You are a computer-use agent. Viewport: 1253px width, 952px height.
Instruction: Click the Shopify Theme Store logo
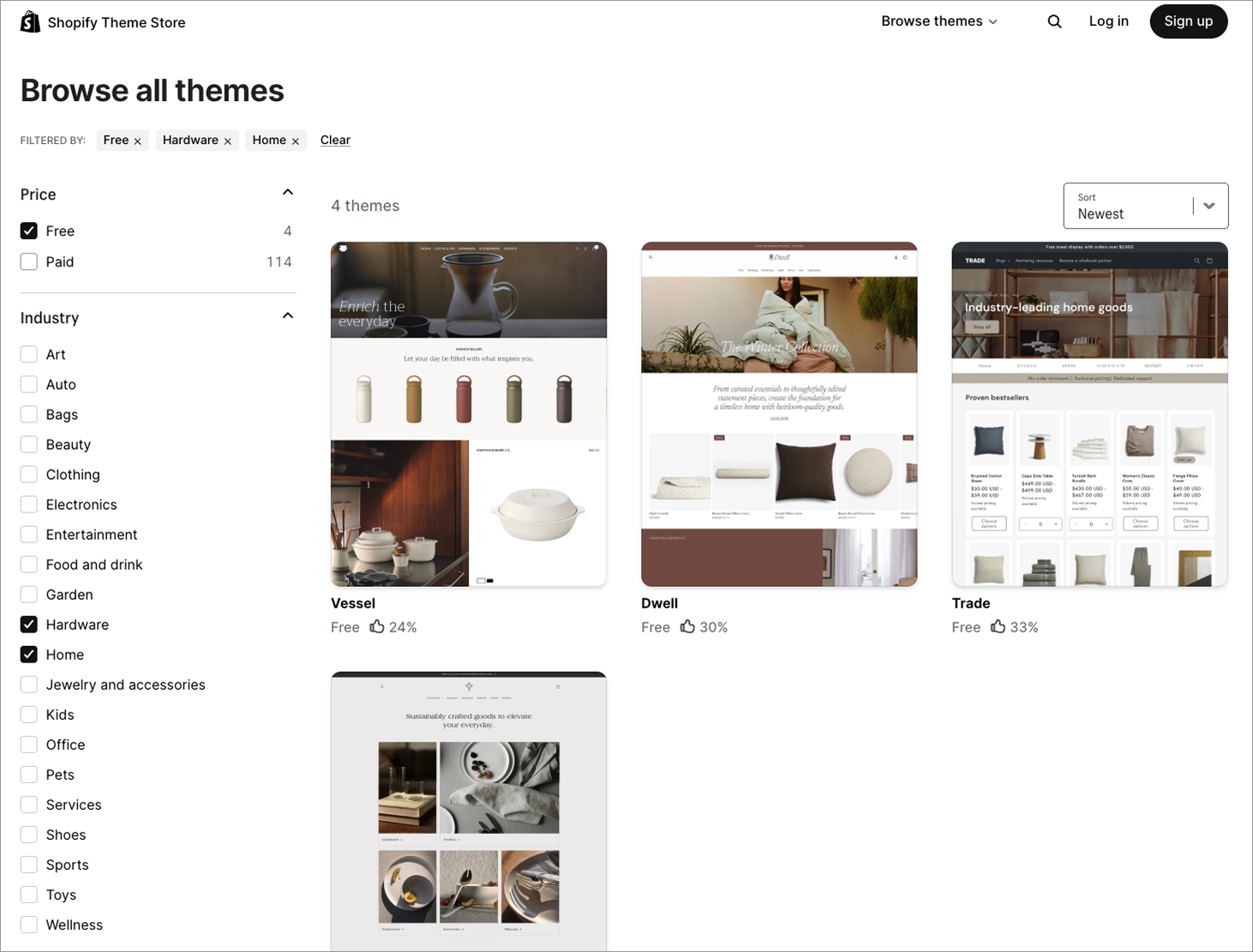tap(102, 21)
